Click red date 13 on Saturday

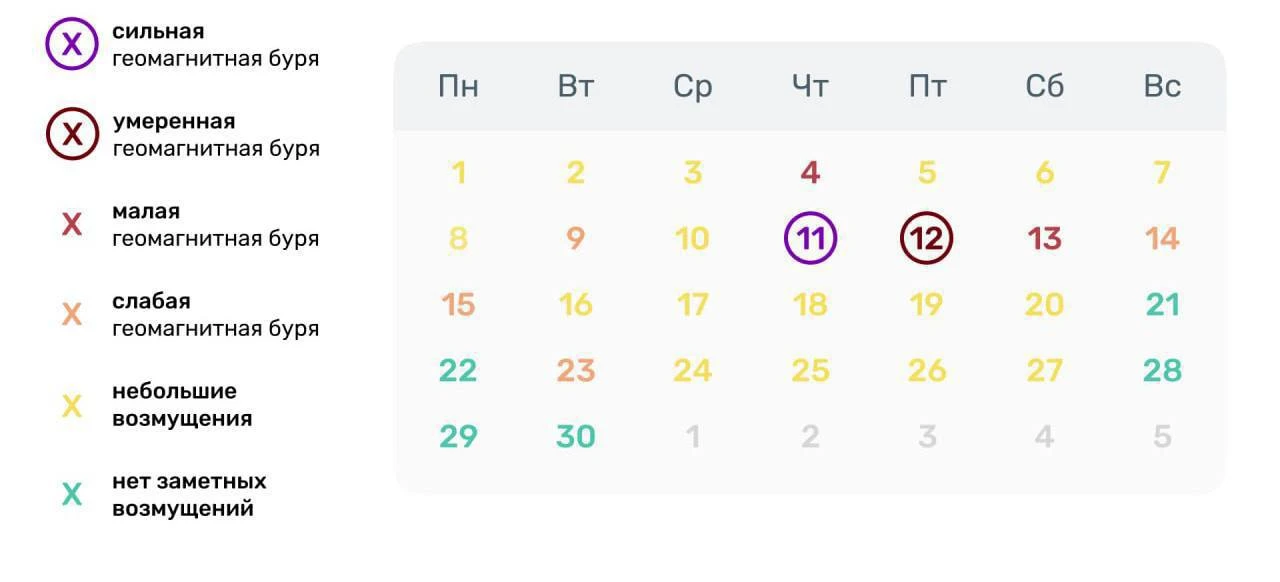(1044, 239)
